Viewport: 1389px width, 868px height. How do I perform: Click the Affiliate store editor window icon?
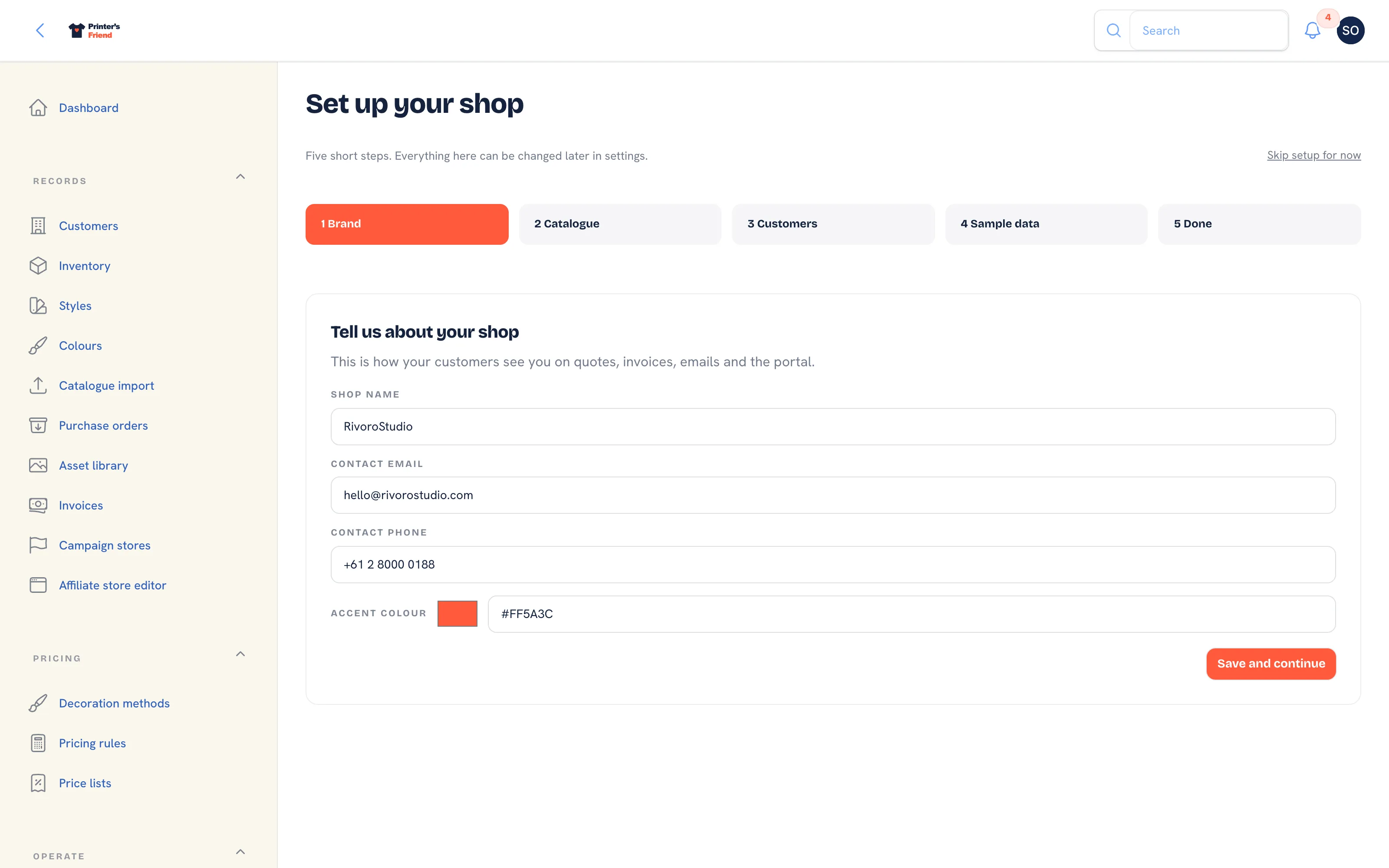38,585
